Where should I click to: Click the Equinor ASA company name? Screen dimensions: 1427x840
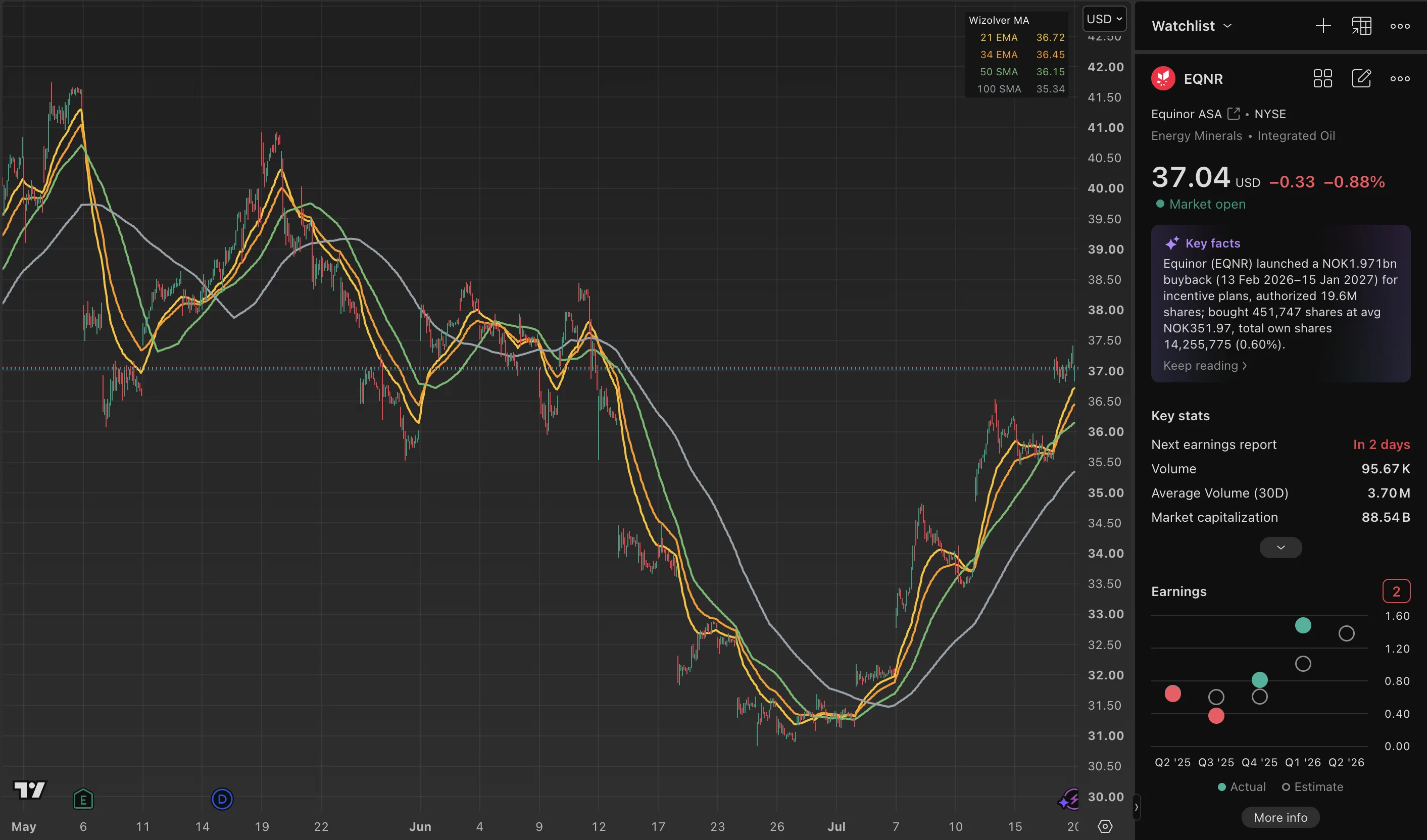tap(1187, 114)
